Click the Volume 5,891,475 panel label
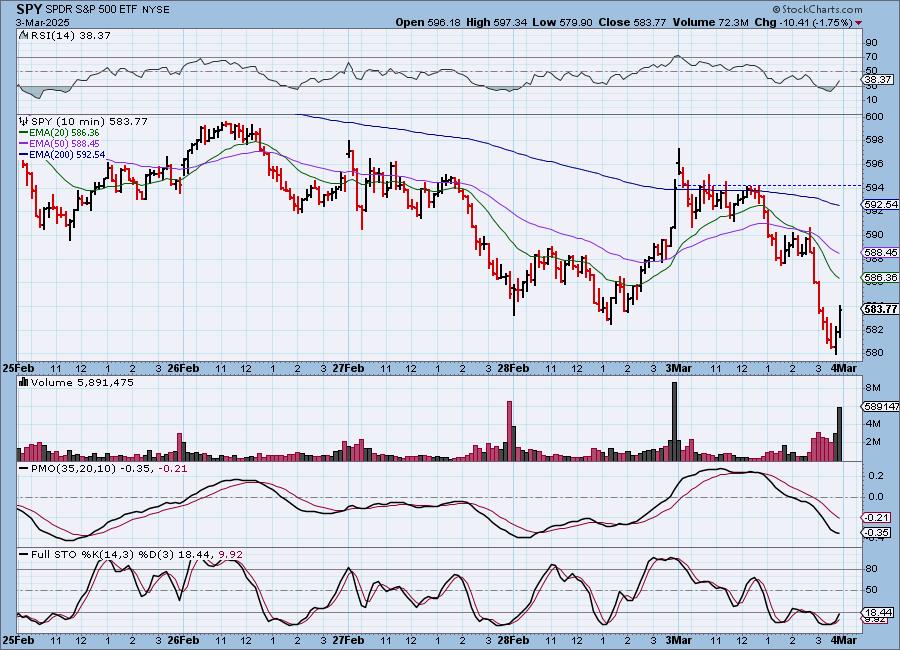Viewport: 900px width, 650px height. point(82,382)
